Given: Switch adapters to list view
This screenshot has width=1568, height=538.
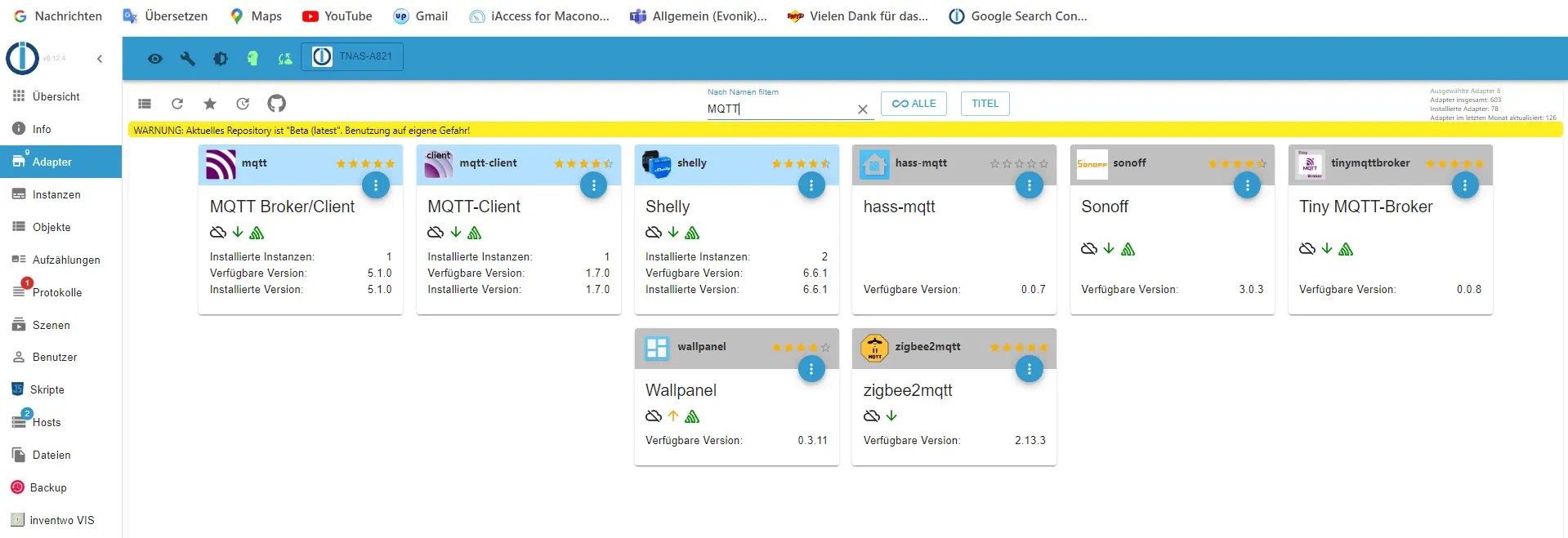Looking at the screenshot, I should pos(145,104).
